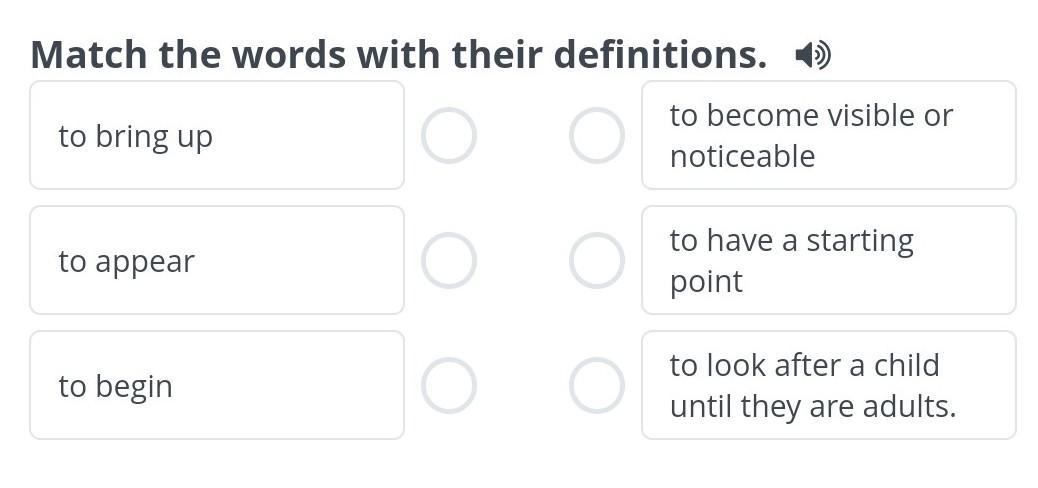Screen dimensions: 1038x488
Task: Click the word 'definitions.' in the heading
Action: click(x=660, y=55)
